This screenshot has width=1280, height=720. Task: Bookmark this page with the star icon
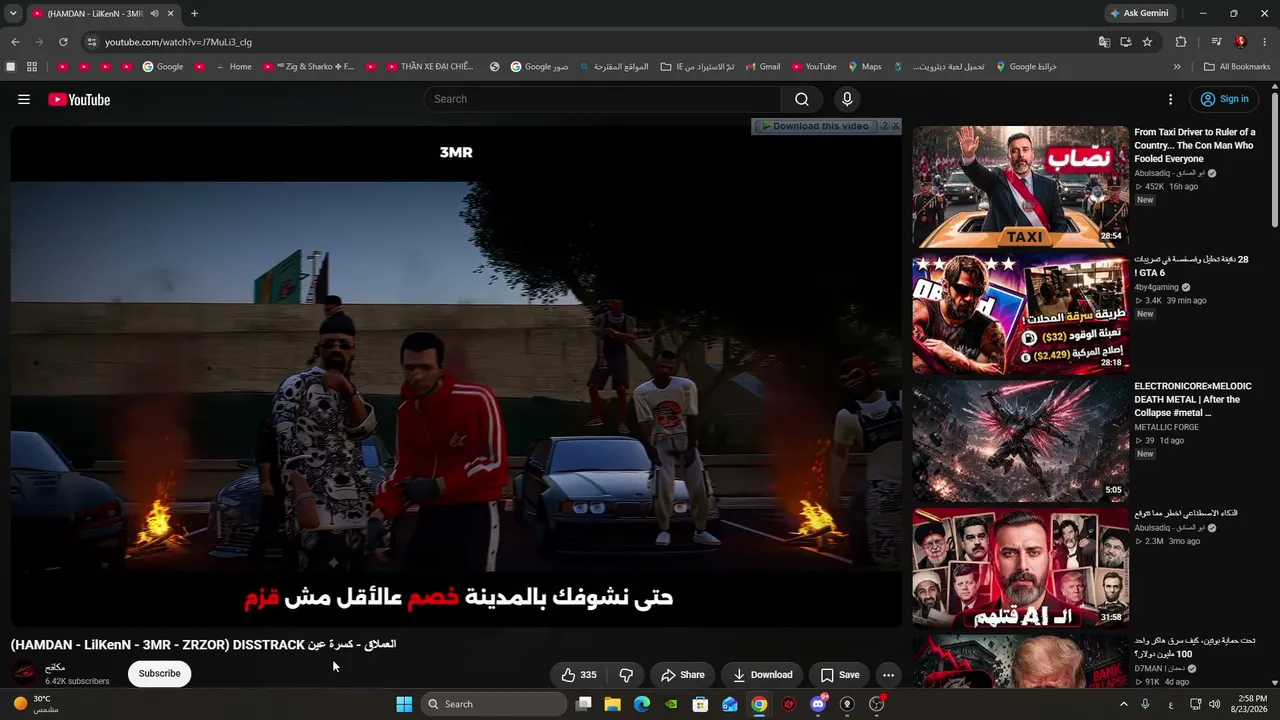pos(1147,42)
